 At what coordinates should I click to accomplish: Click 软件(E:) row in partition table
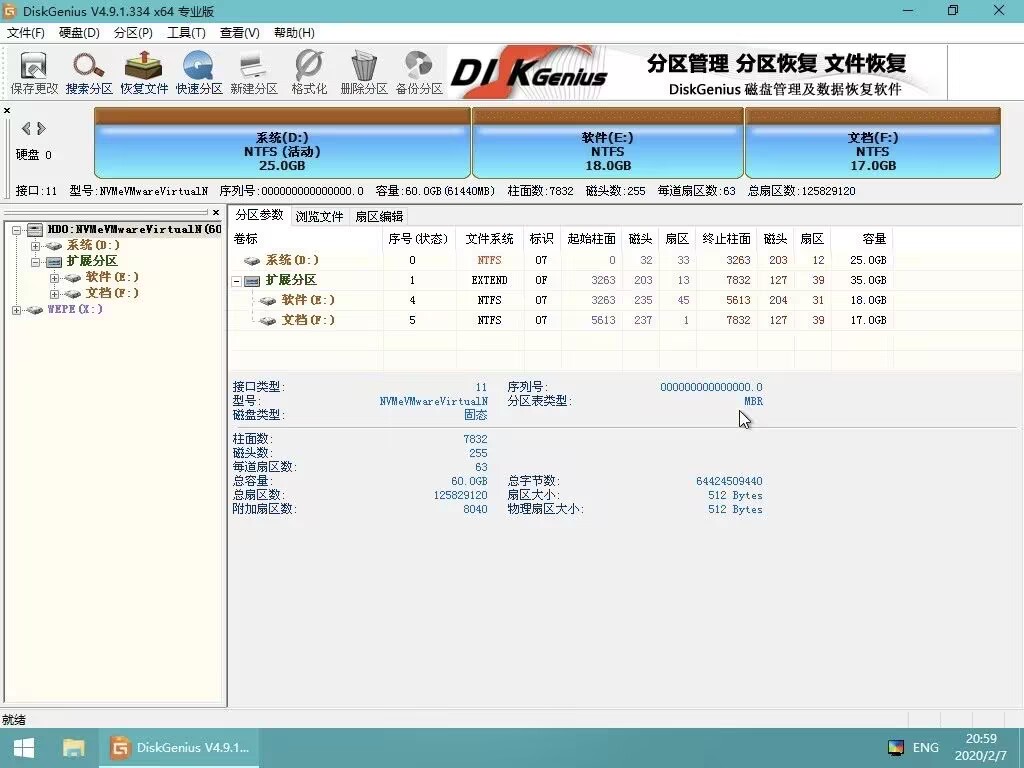(x=562, y=300)
